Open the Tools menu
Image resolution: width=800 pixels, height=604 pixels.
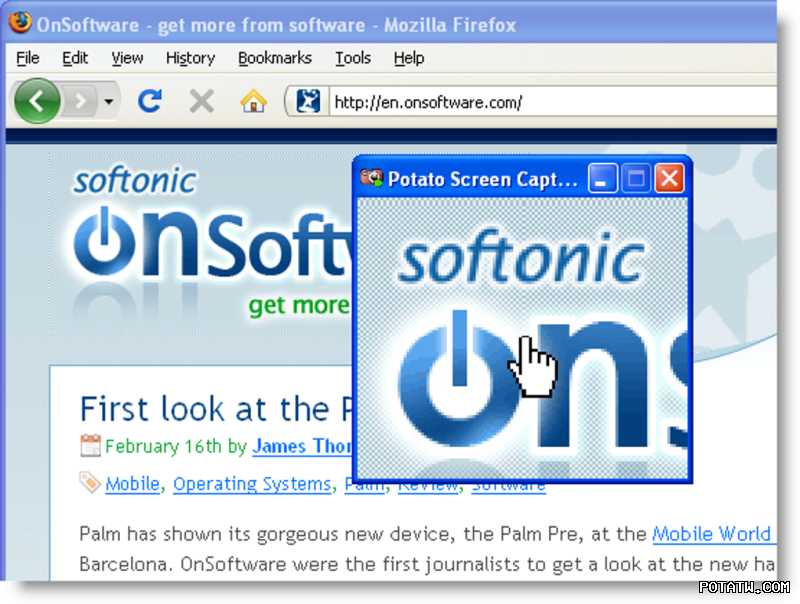353,58
